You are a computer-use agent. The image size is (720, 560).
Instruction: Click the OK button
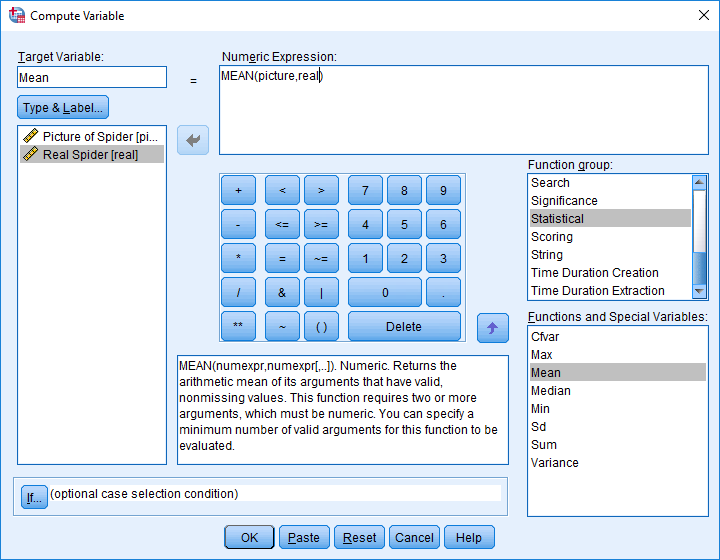click(249, 537)
